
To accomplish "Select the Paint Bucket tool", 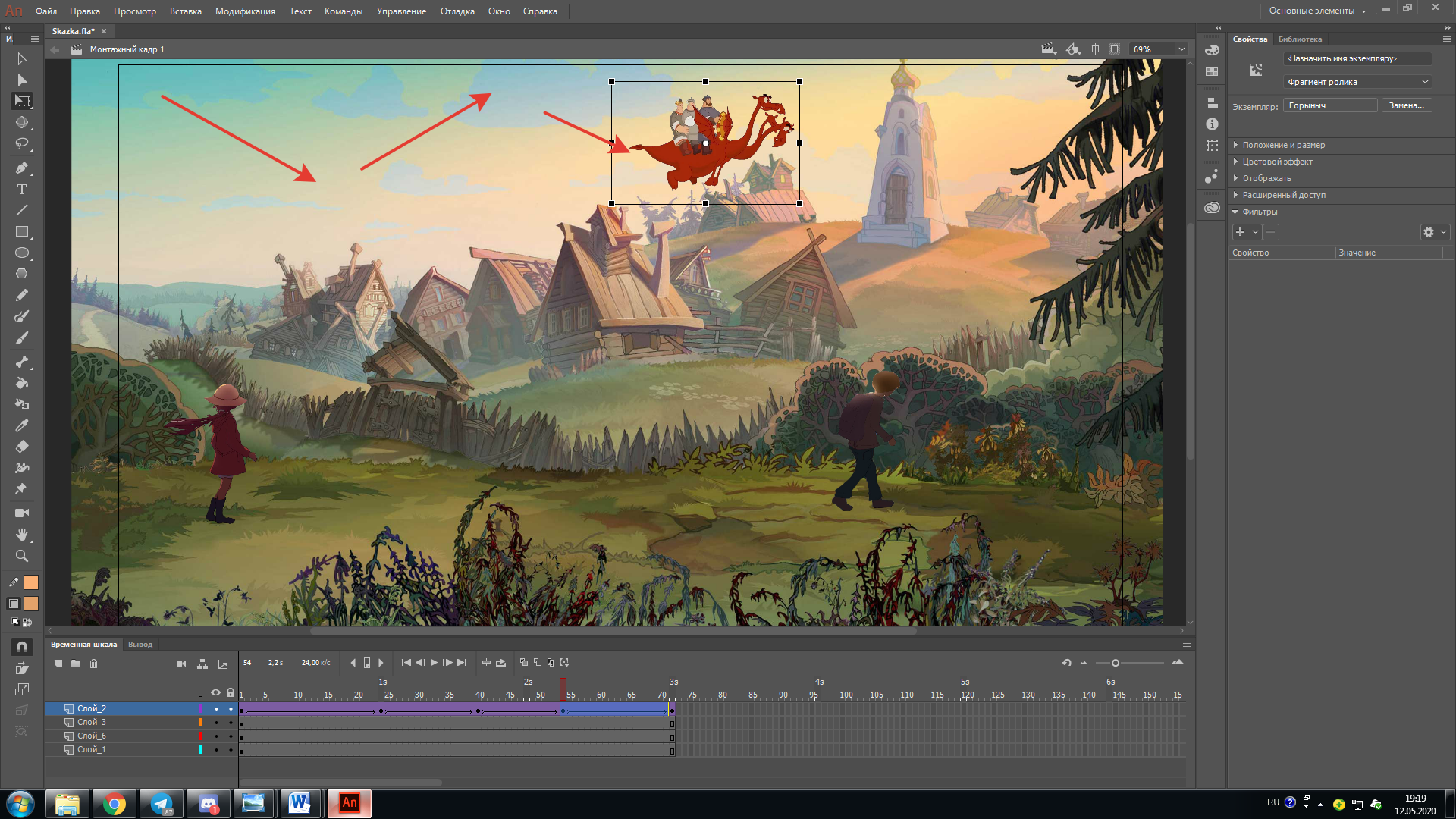I will (x=22, y=383).
